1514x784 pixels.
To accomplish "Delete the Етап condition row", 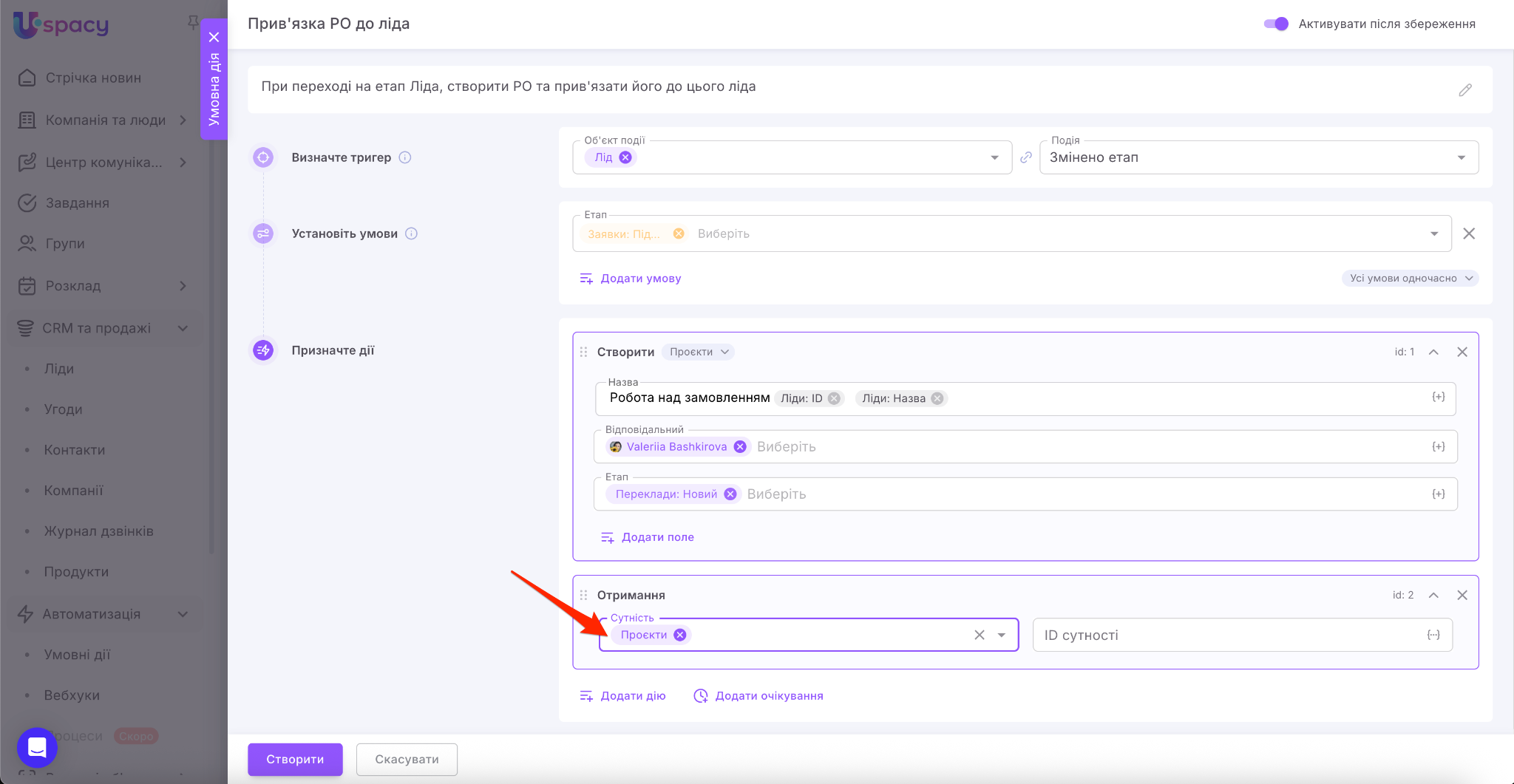I will pos(1469,234).
